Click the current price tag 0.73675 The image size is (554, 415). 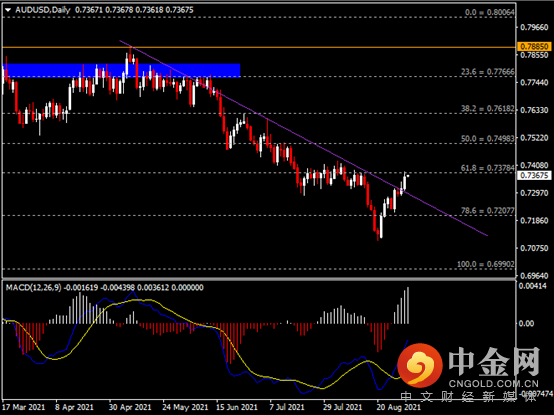click(534, 175)
